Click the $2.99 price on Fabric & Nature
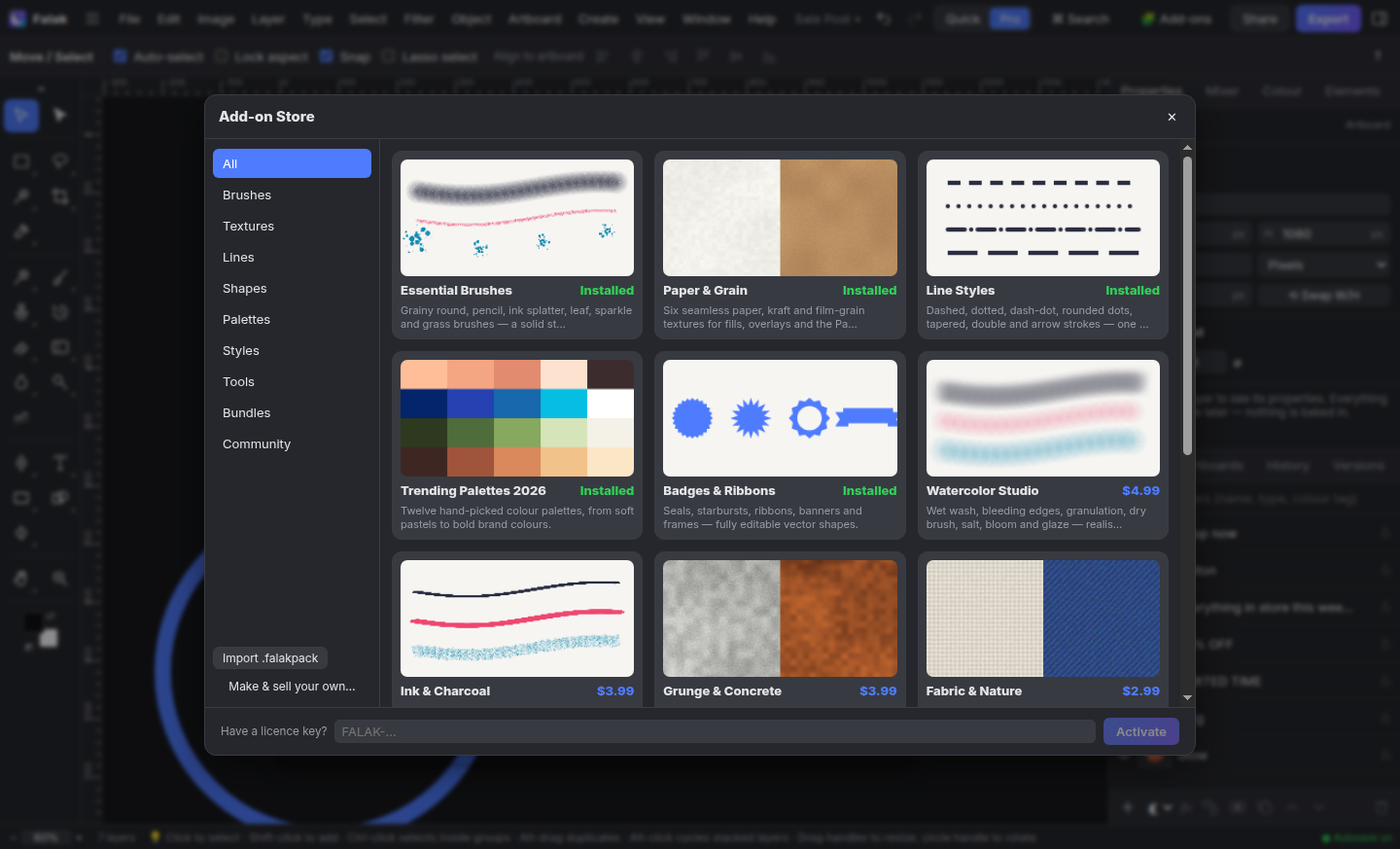 pos(1140,691)
